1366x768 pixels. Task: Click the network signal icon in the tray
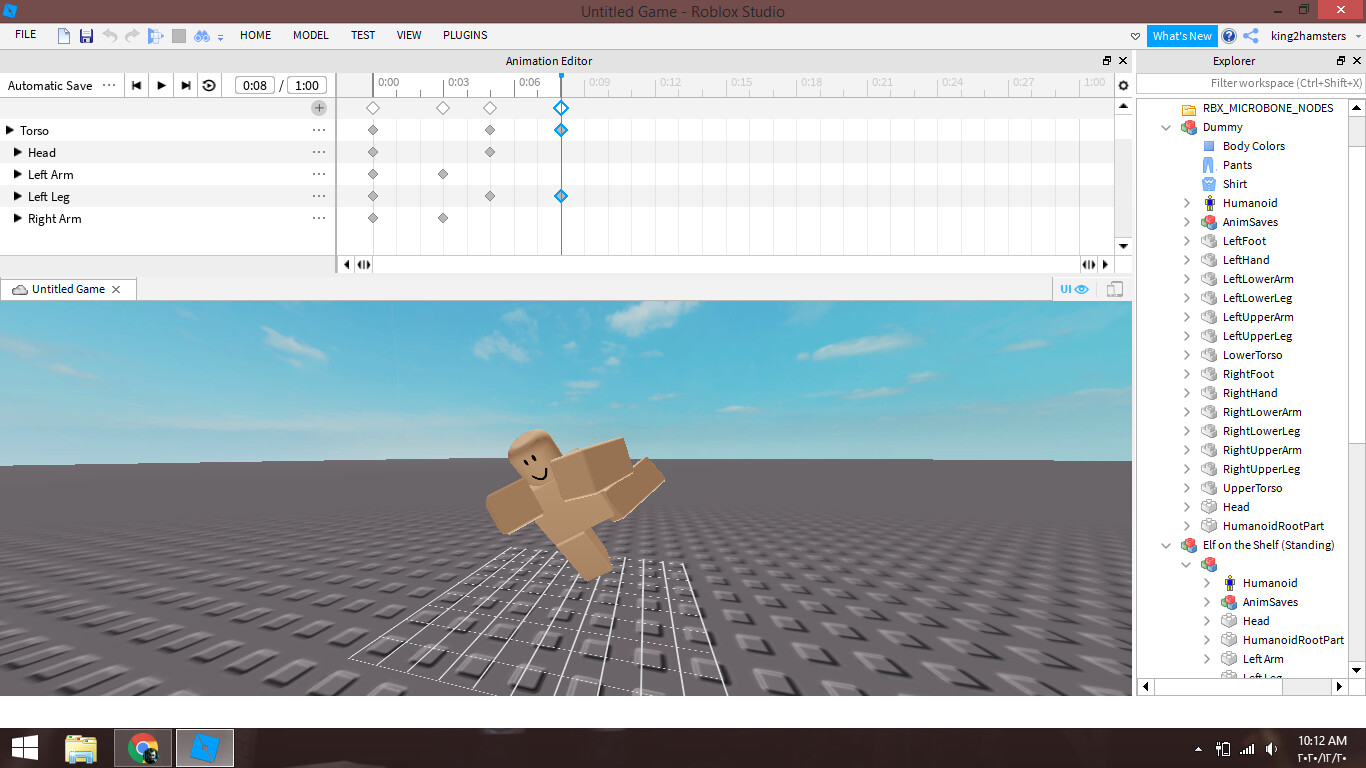(x=1247, y=749)
